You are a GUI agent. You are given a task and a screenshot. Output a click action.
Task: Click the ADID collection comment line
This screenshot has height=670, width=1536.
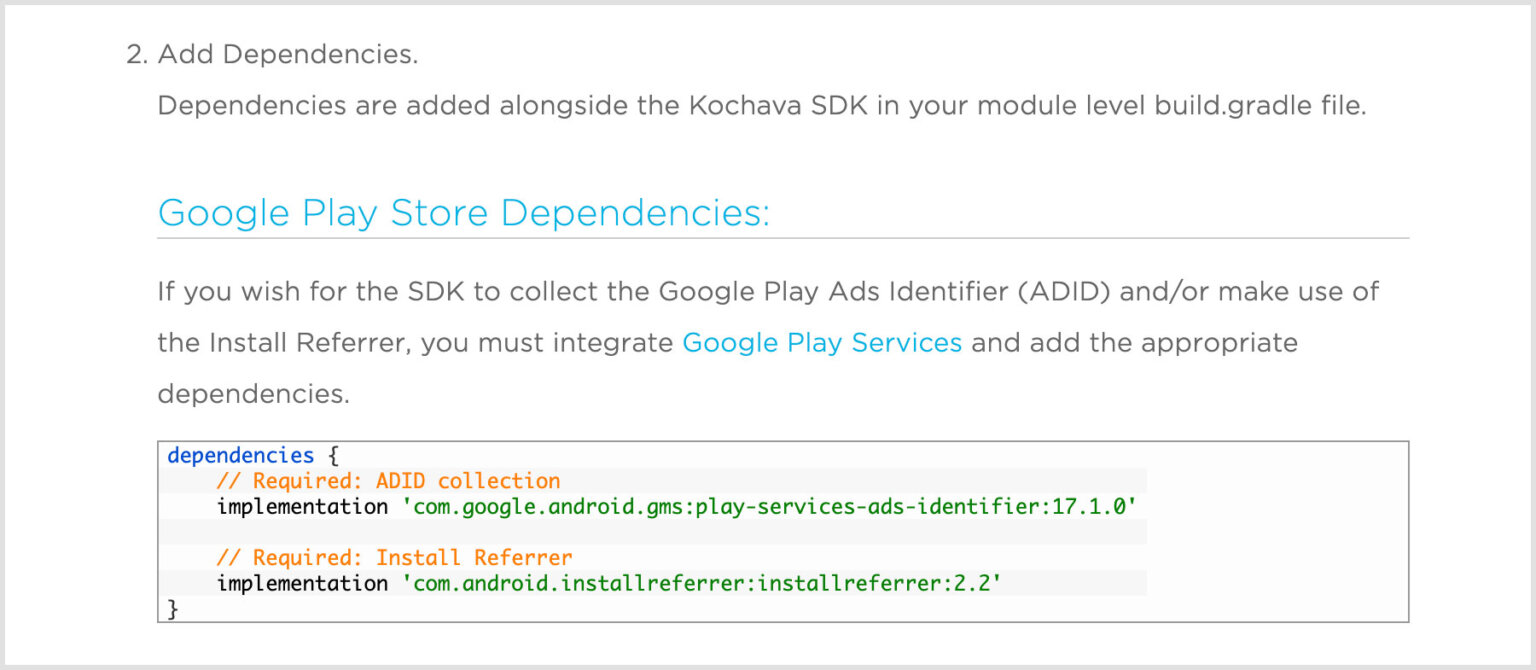click(387, 481)
